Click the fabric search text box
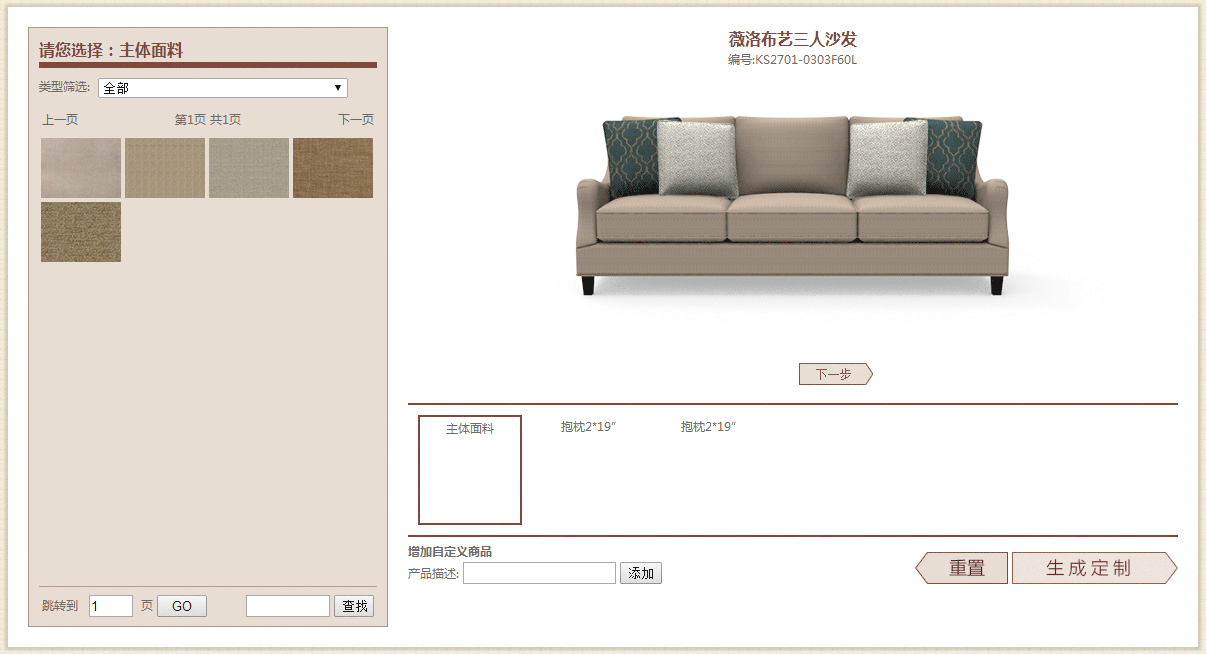 287,606
